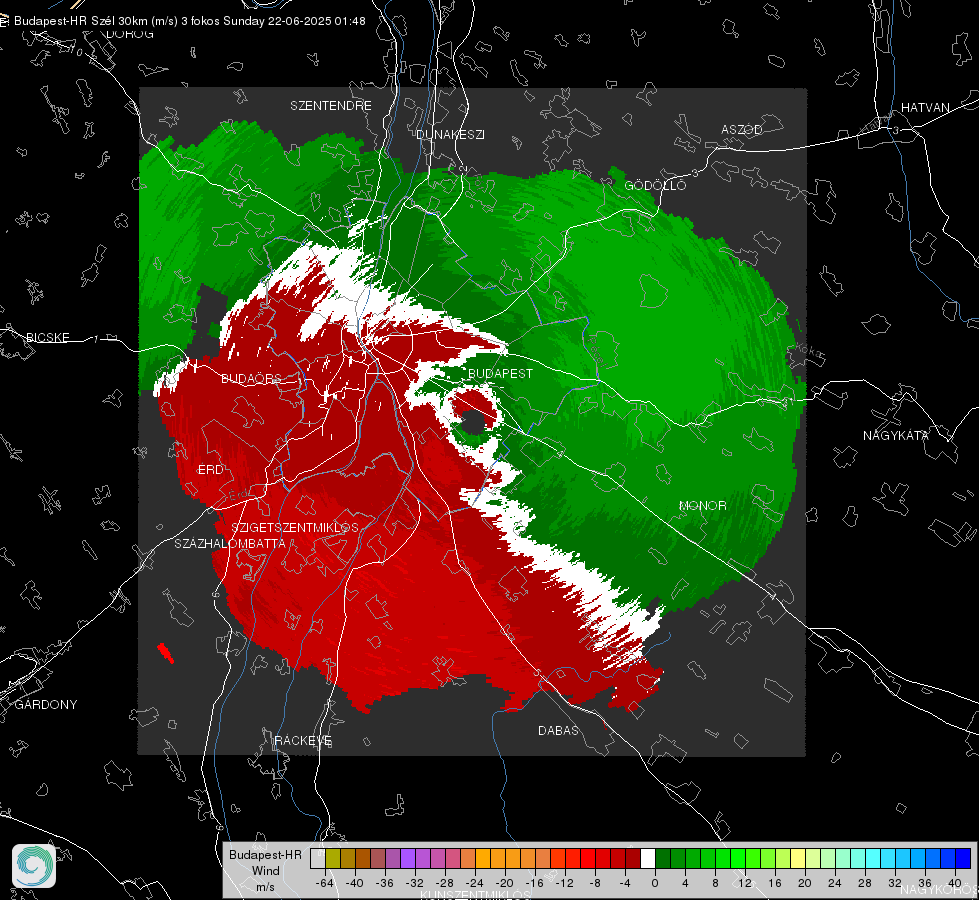Viewport: 979px width, 900px height.
Task: Click the '16' legend value
Action: tap(775, 883)
